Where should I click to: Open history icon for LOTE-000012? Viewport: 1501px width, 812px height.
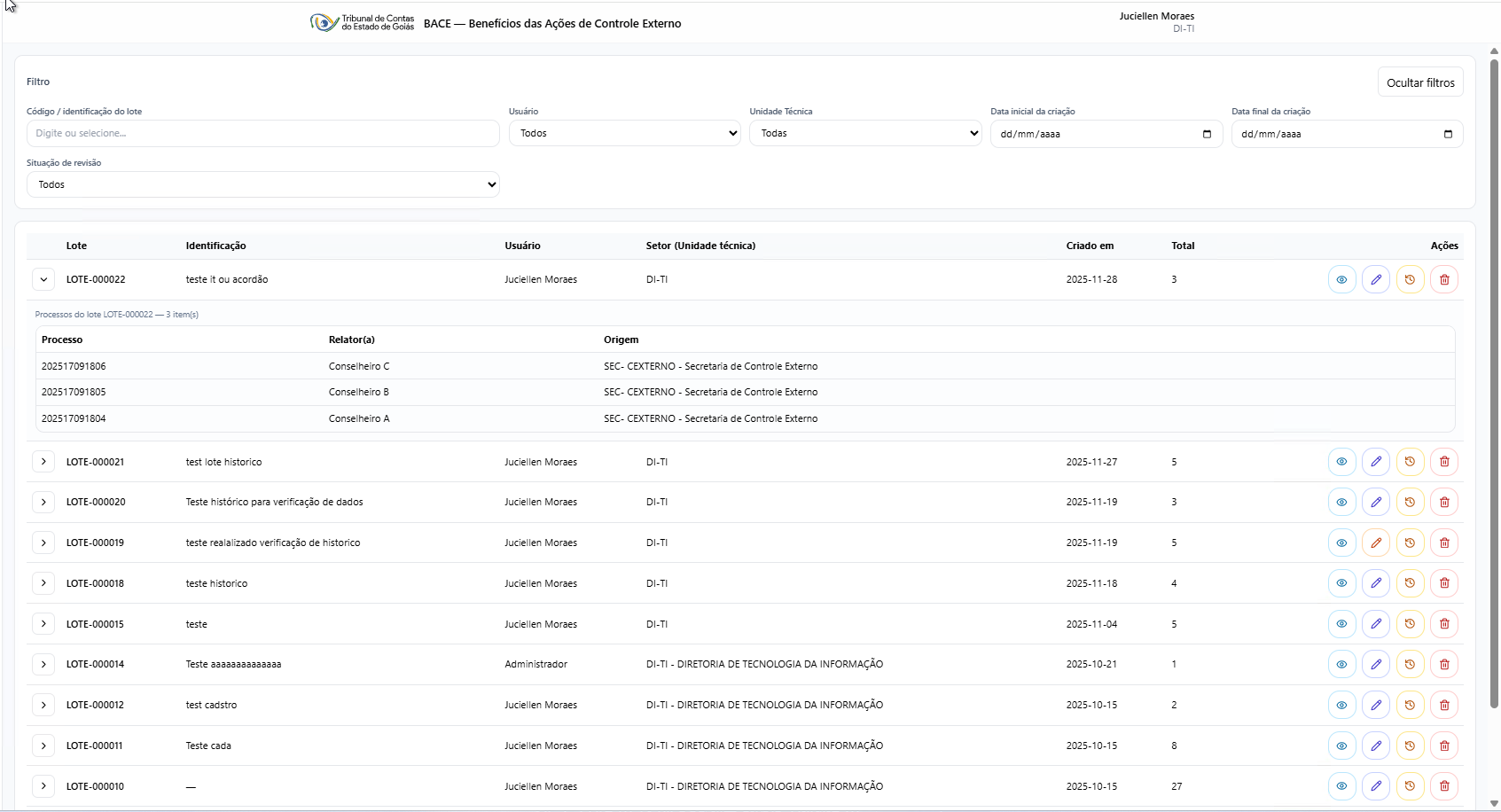click(x=1410, y=705)
